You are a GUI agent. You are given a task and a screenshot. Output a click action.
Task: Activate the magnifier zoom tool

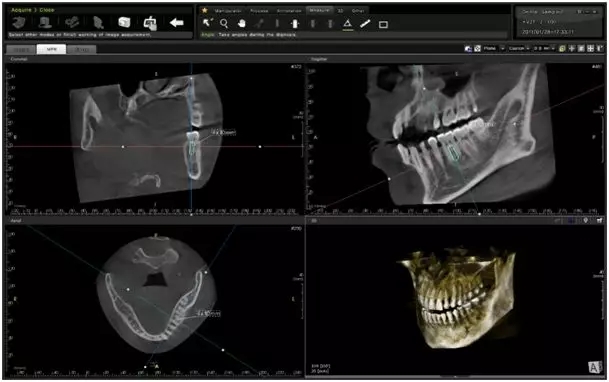coord(224,24)
